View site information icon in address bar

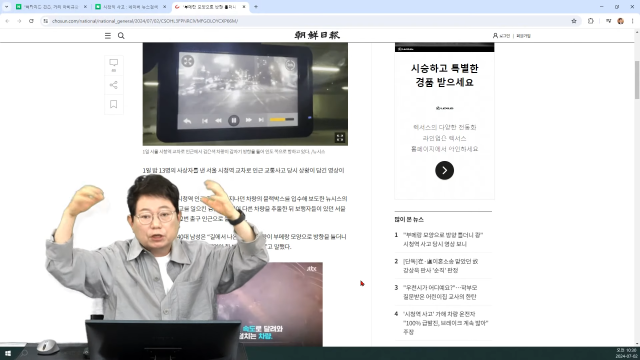click(46, 21)
